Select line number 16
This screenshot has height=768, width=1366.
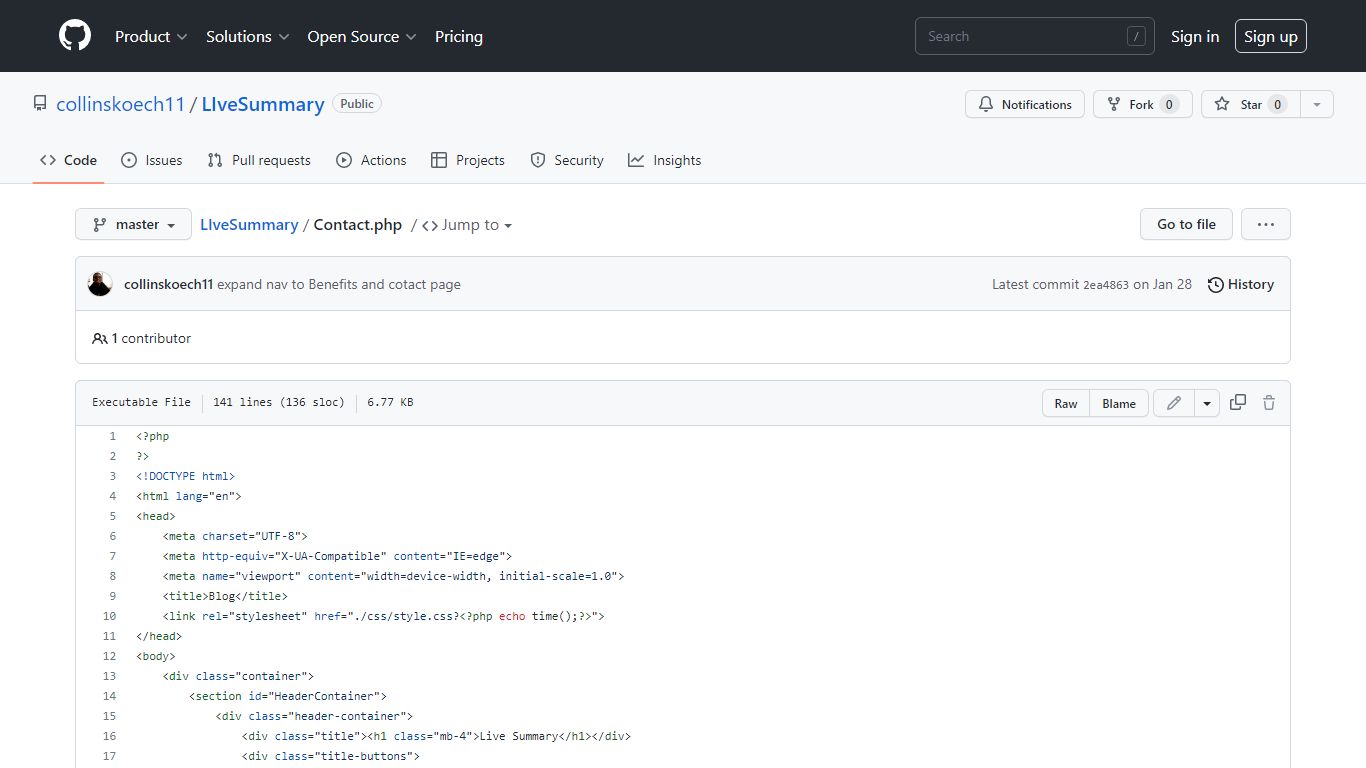[x=110, y=736]
